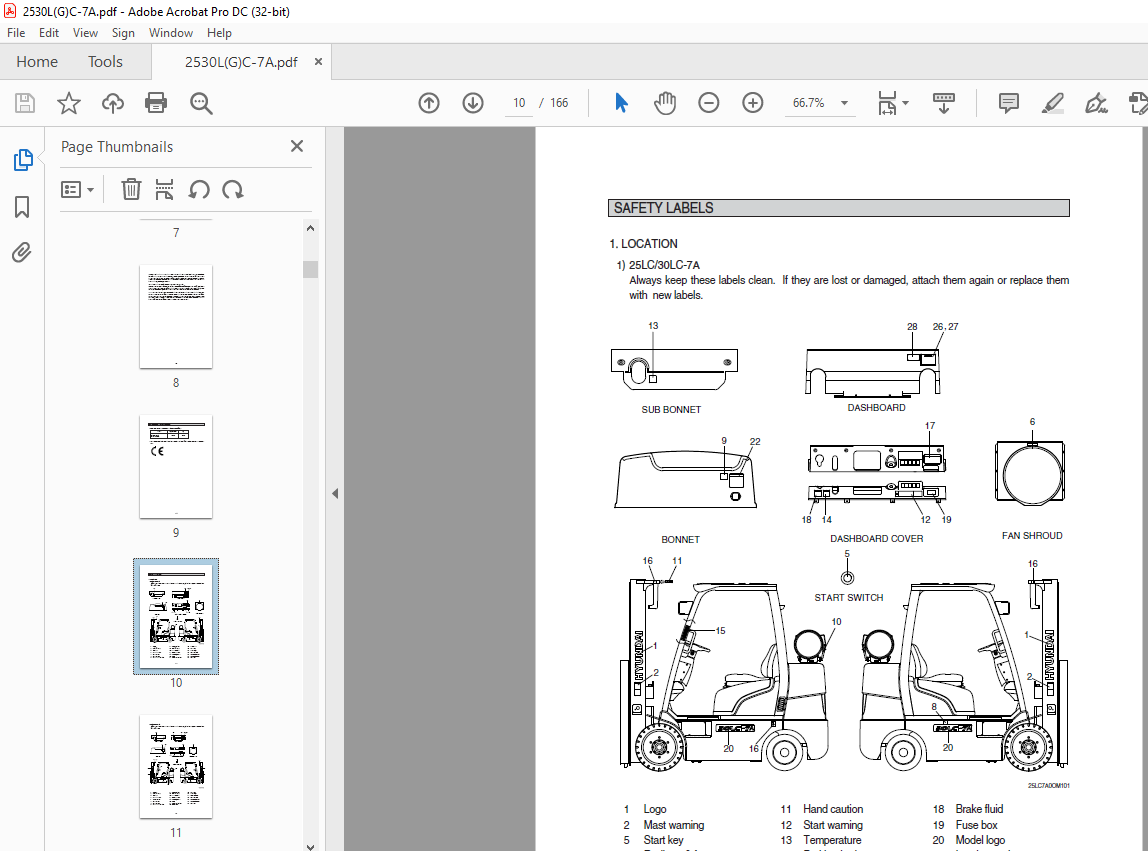Click the fit page width icon
Screen dimensions: 1148x851
(x=887, y=103)
